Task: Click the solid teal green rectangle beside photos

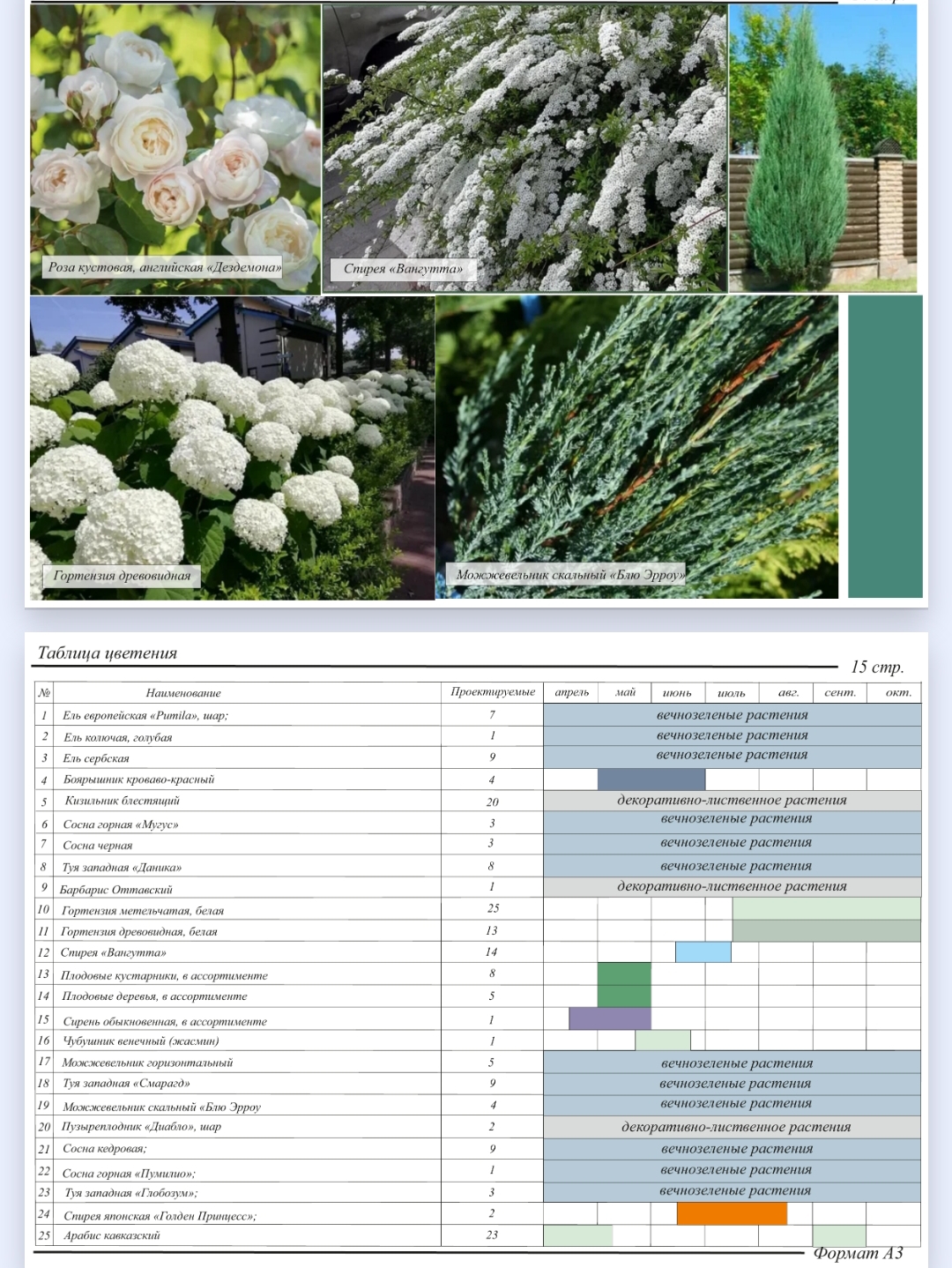Action: [x=885, y=446]
